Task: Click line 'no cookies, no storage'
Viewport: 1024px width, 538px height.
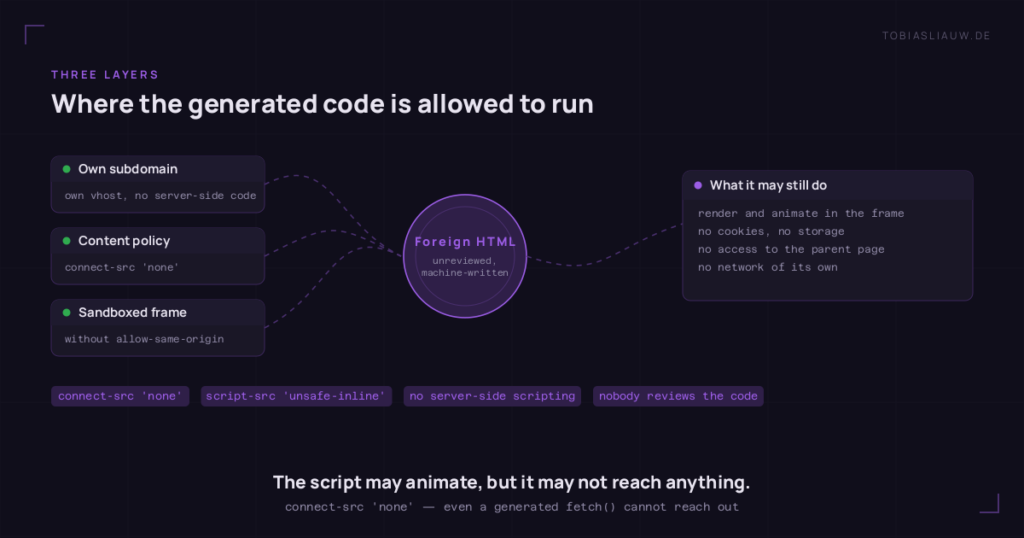Action: pos(771,232)
